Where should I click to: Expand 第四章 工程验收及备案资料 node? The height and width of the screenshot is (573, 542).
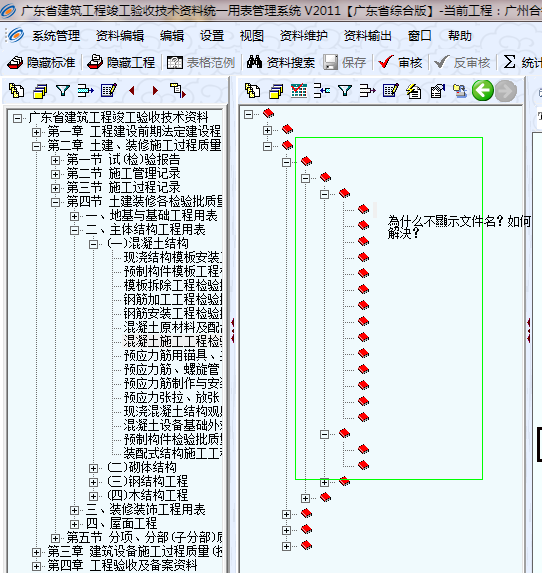pos(36,566)
